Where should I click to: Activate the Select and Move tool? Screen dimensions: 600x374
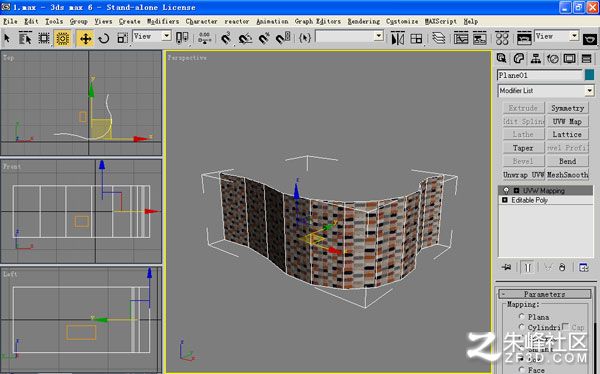(85, 38)
